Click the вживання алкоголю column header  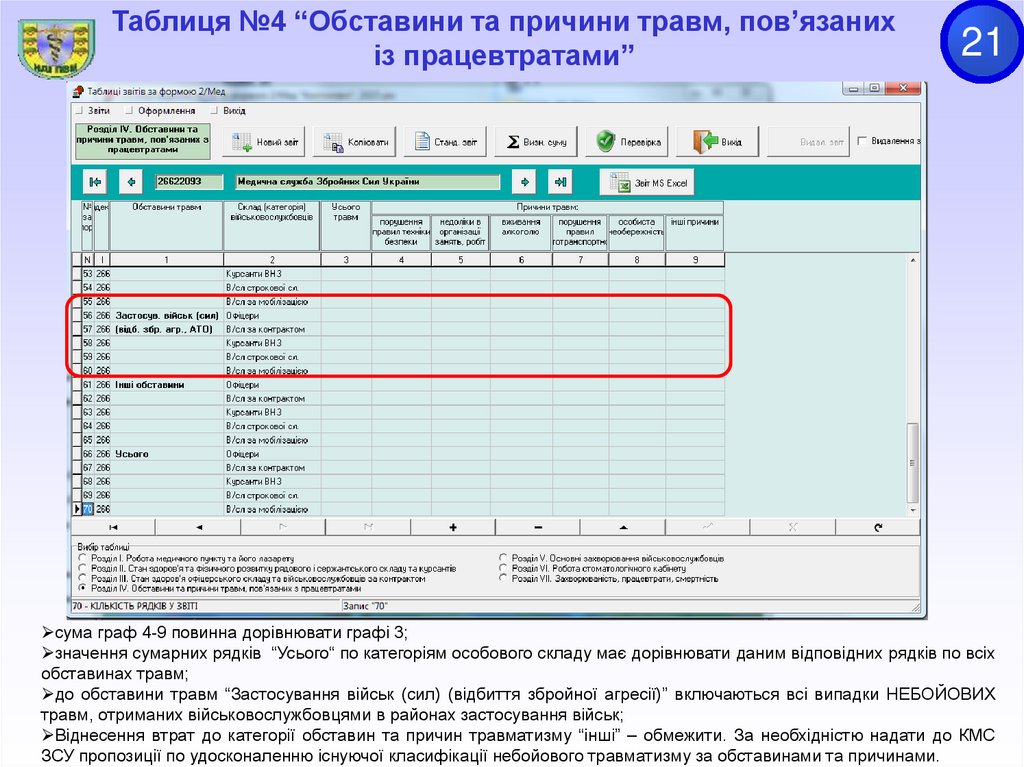click(520, 233)
